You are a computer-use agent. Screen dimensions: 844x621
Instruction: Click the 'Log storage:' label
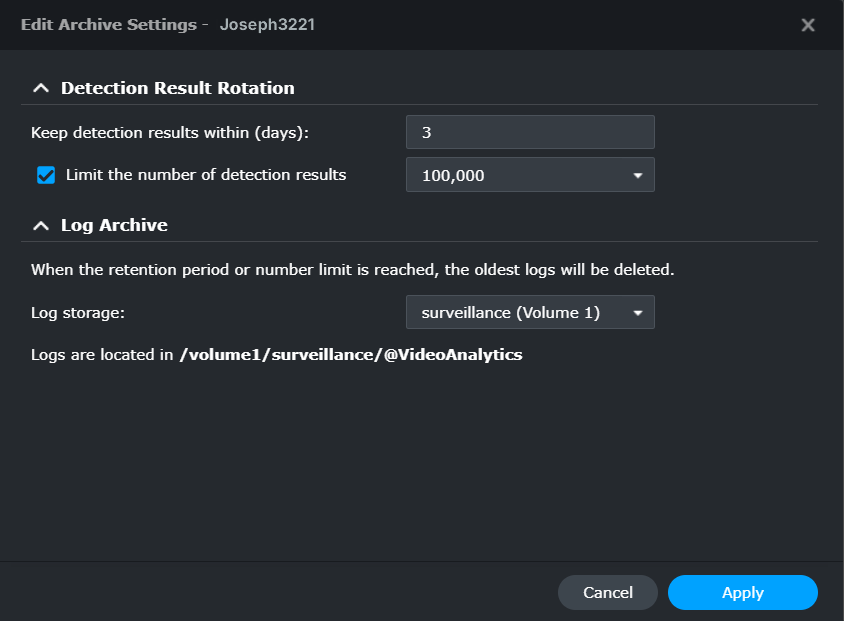[x=78, y=313]
